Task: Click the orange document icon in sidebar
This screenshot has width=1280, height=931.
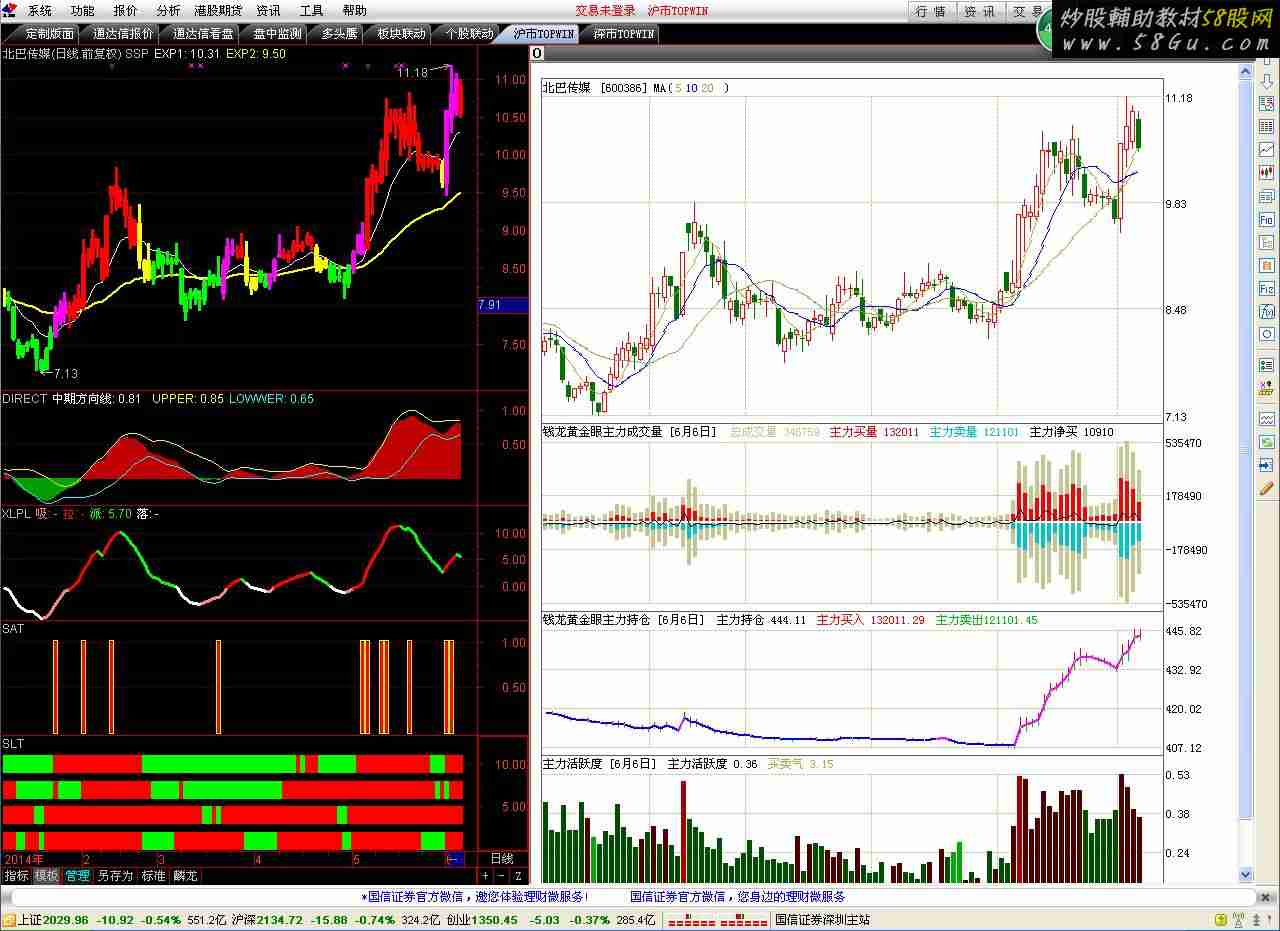Action: tap(1266, 265)
